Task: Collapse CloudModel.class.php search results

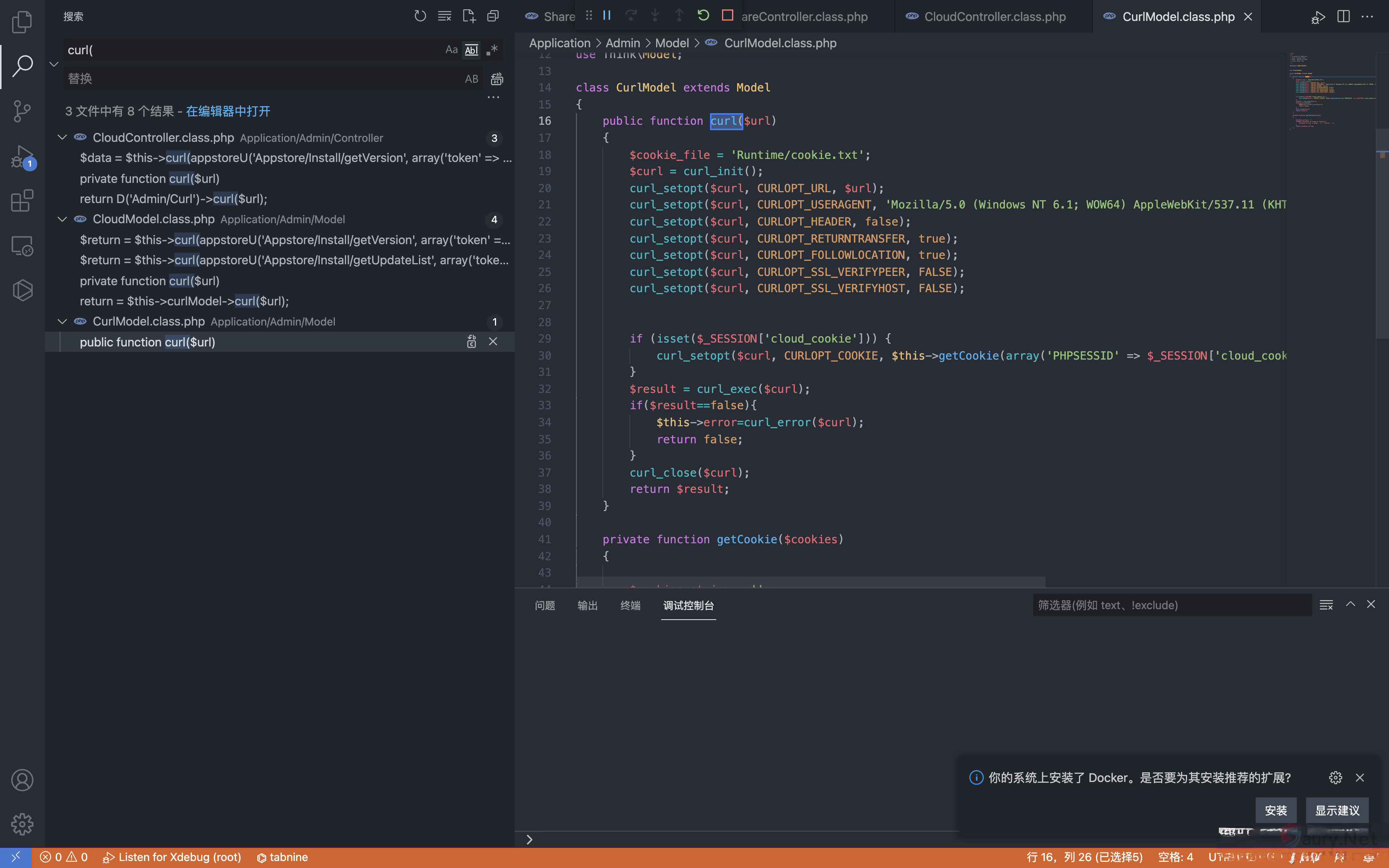Action: click(62, 219)
